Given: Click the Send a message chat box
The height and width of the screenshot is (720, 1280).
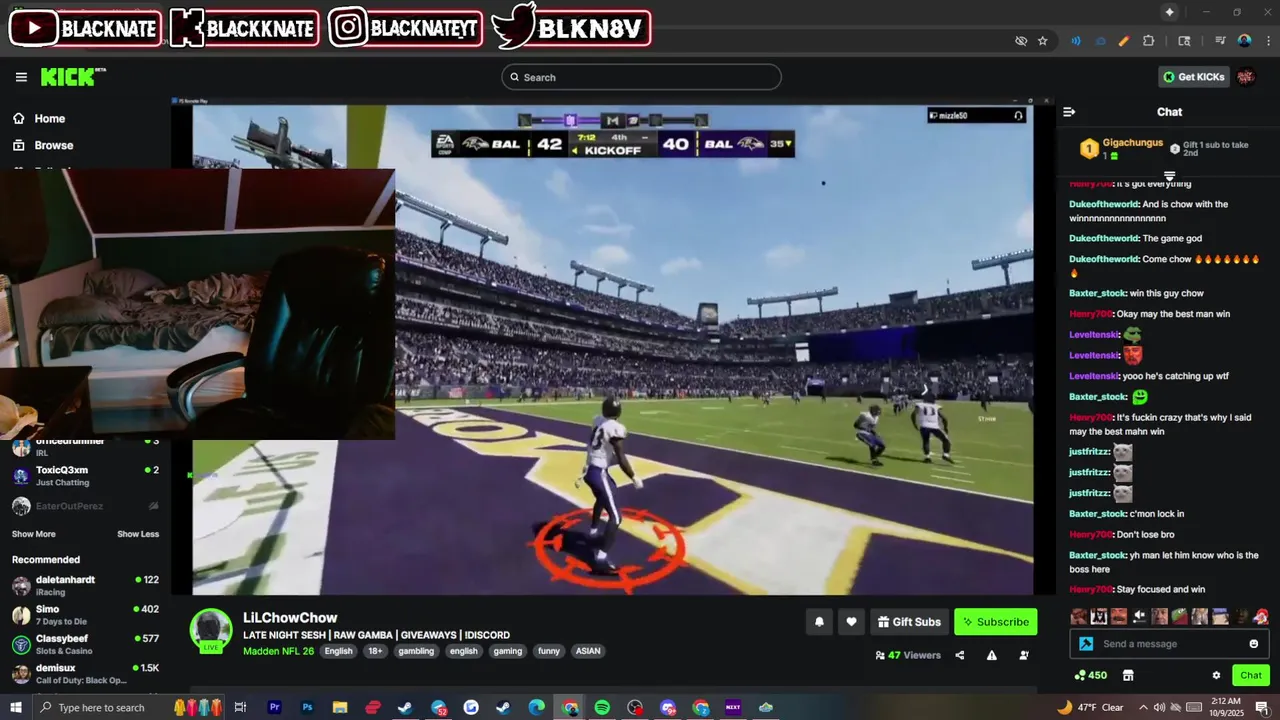Looking at the screenshot, I should tap(1169, 644).
